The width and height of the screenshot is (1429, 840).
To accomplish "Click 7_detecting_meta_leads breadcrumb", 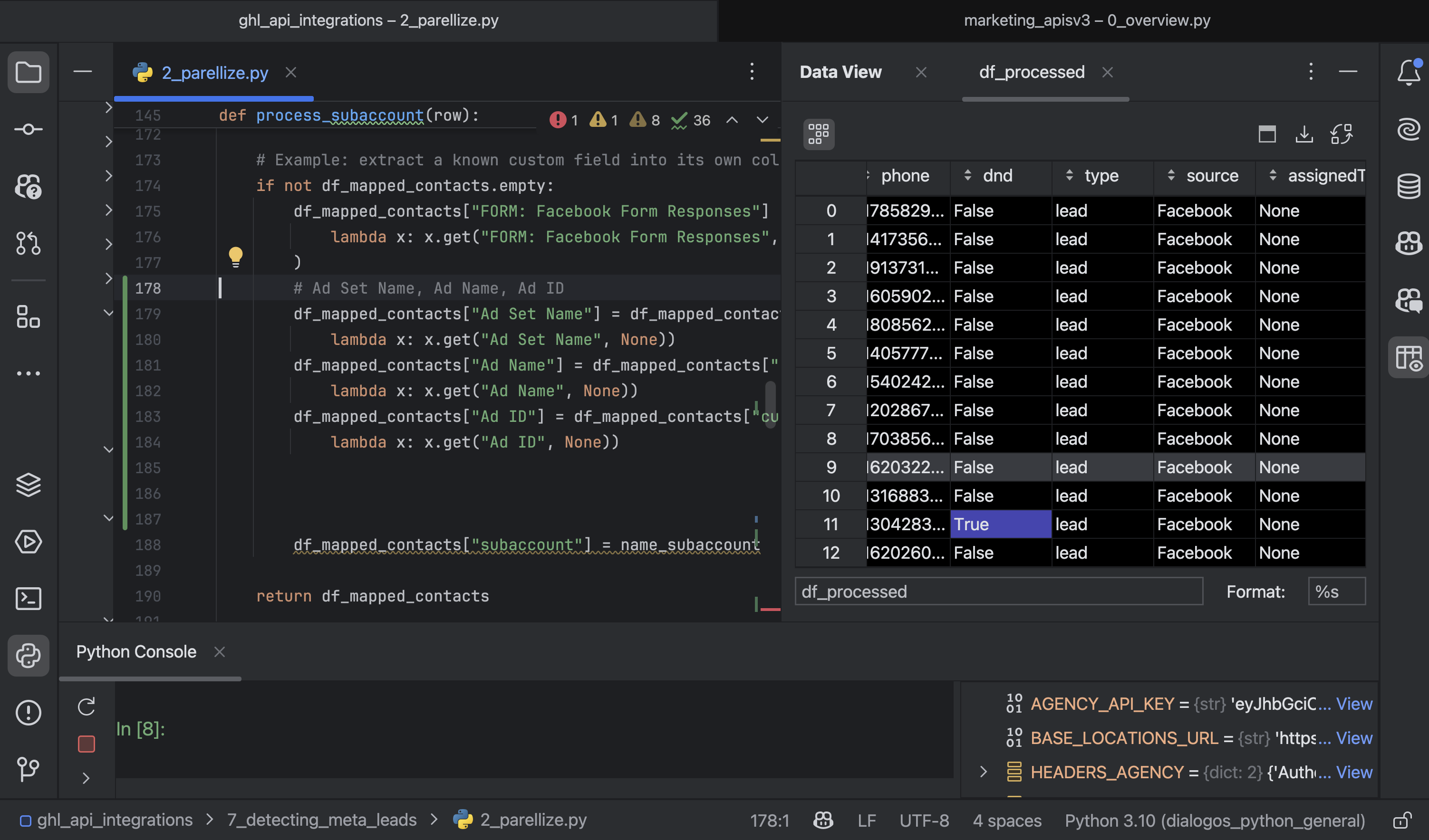I will [321, 820].
